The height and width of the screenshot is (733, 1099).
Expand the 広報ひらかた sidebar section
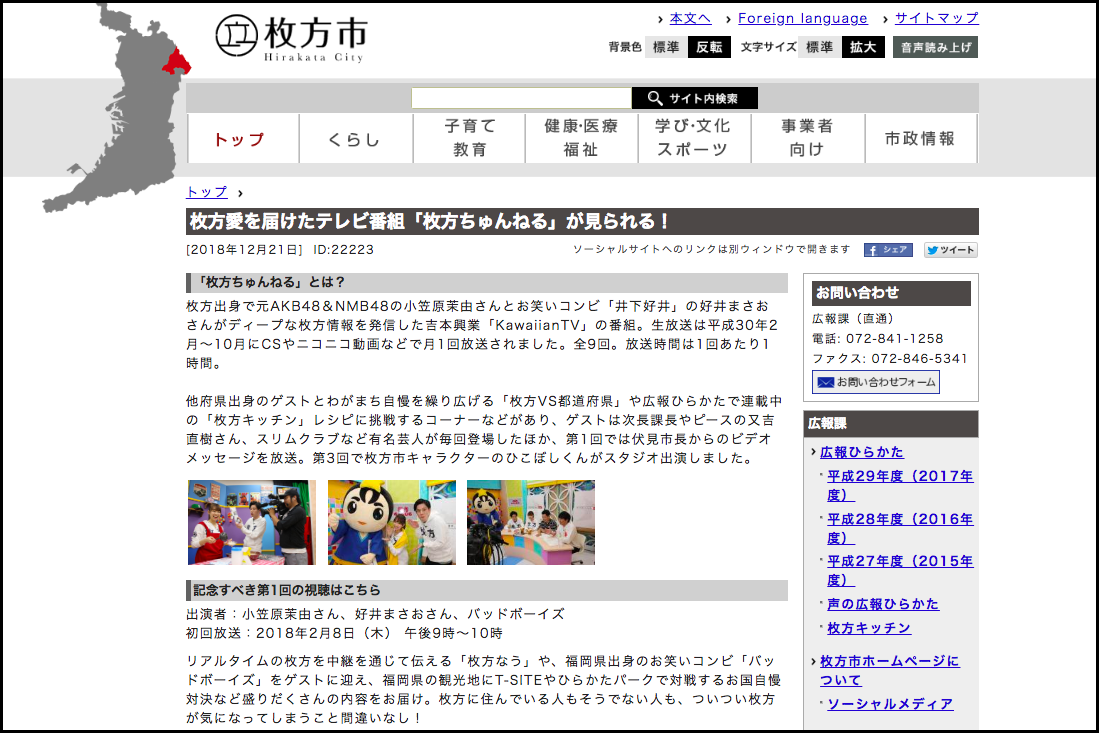tap(861, 452)
